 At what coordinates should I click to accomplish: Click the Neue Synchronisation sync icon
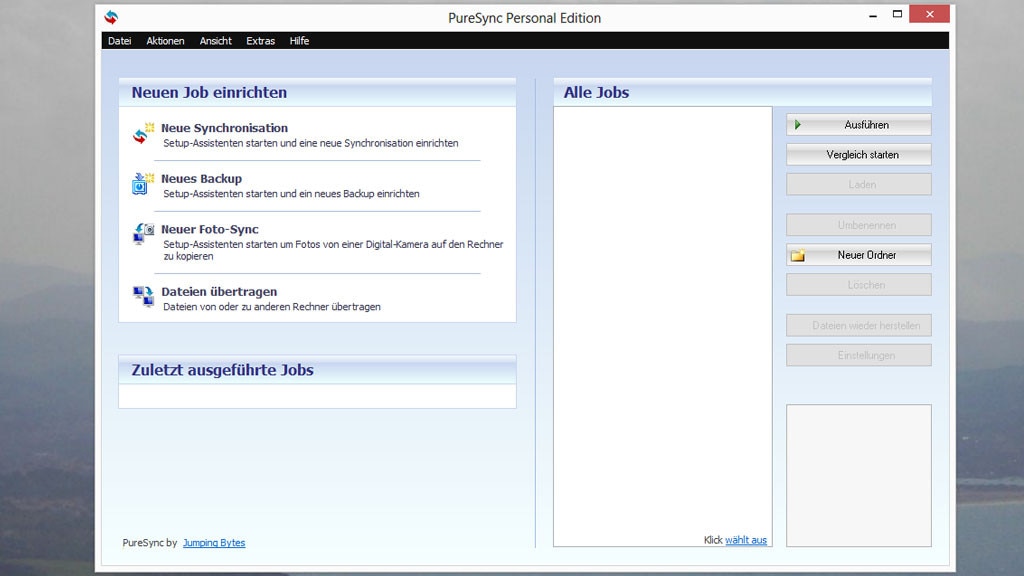tap(143, 133)
